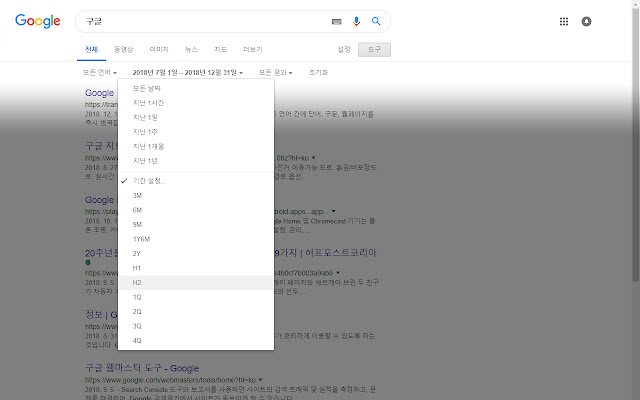
Task: Switch to the 동영상 tab
Action: click(x=123, y=49)
